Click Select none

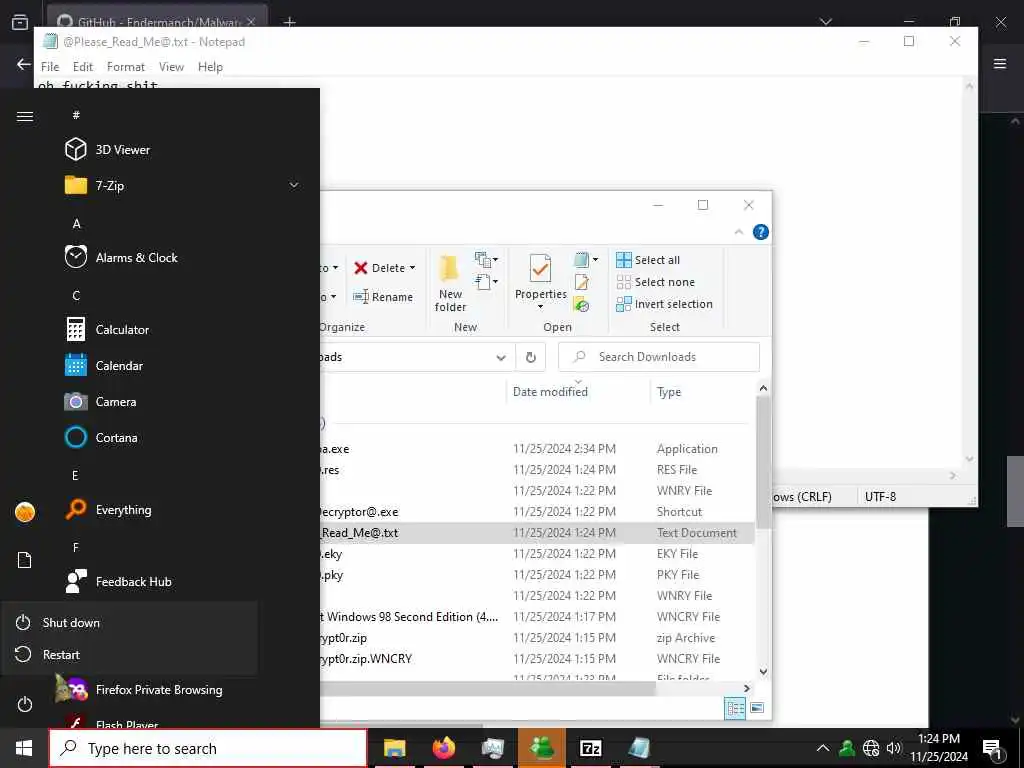click(x=656, y=282)
